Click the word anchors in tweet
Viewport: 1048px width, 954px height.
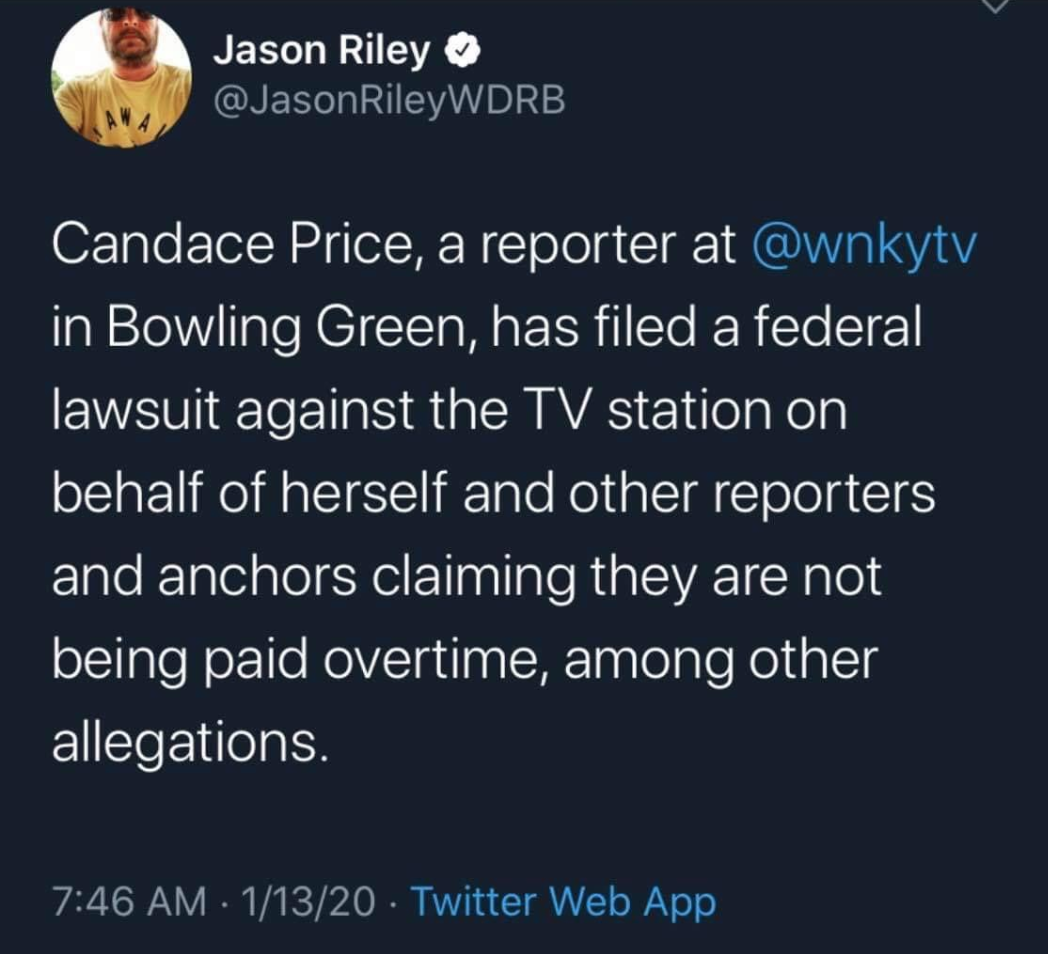257,578
